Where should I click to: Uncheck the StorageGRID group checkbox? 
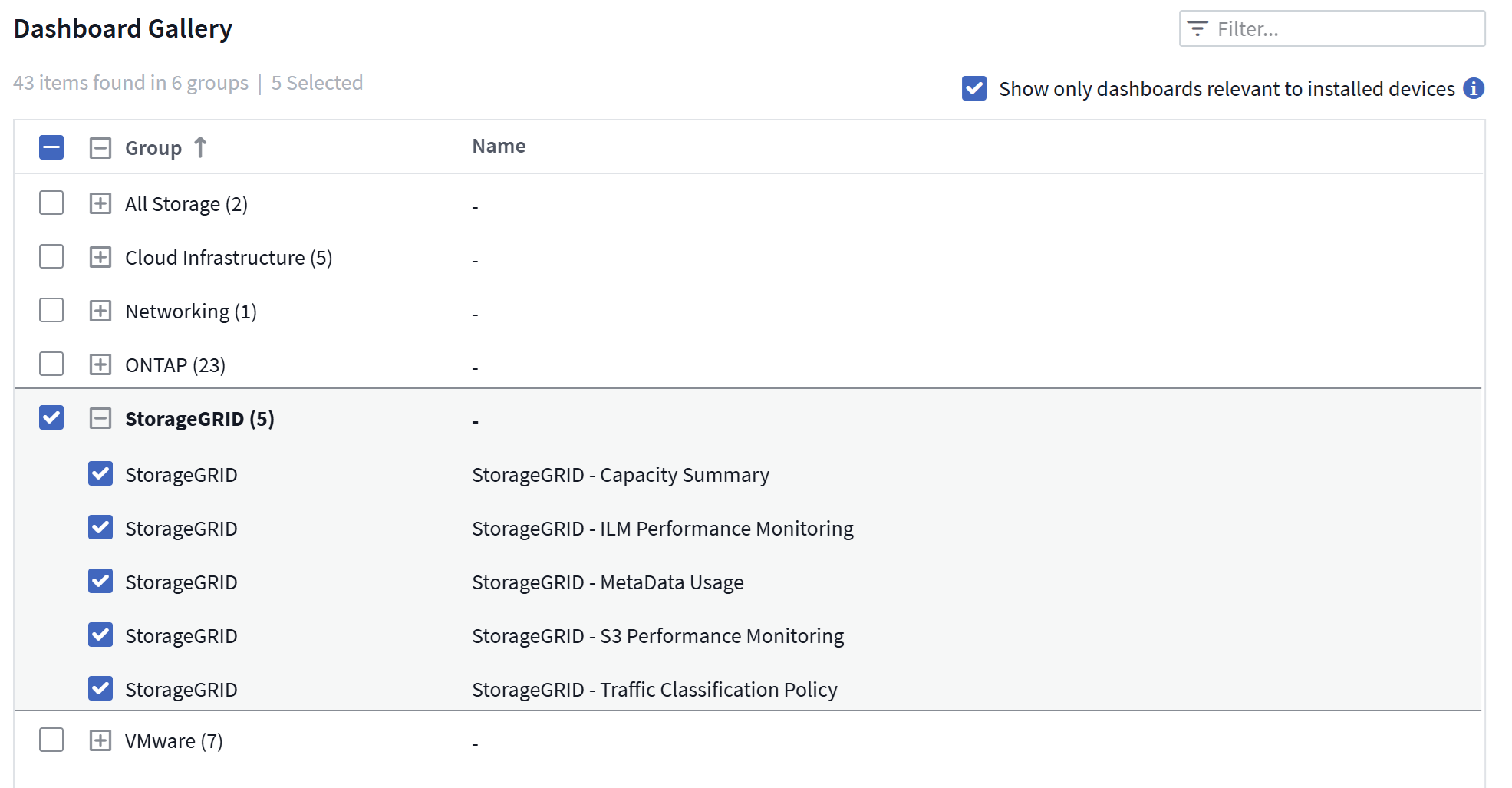(x=51, y=417)
